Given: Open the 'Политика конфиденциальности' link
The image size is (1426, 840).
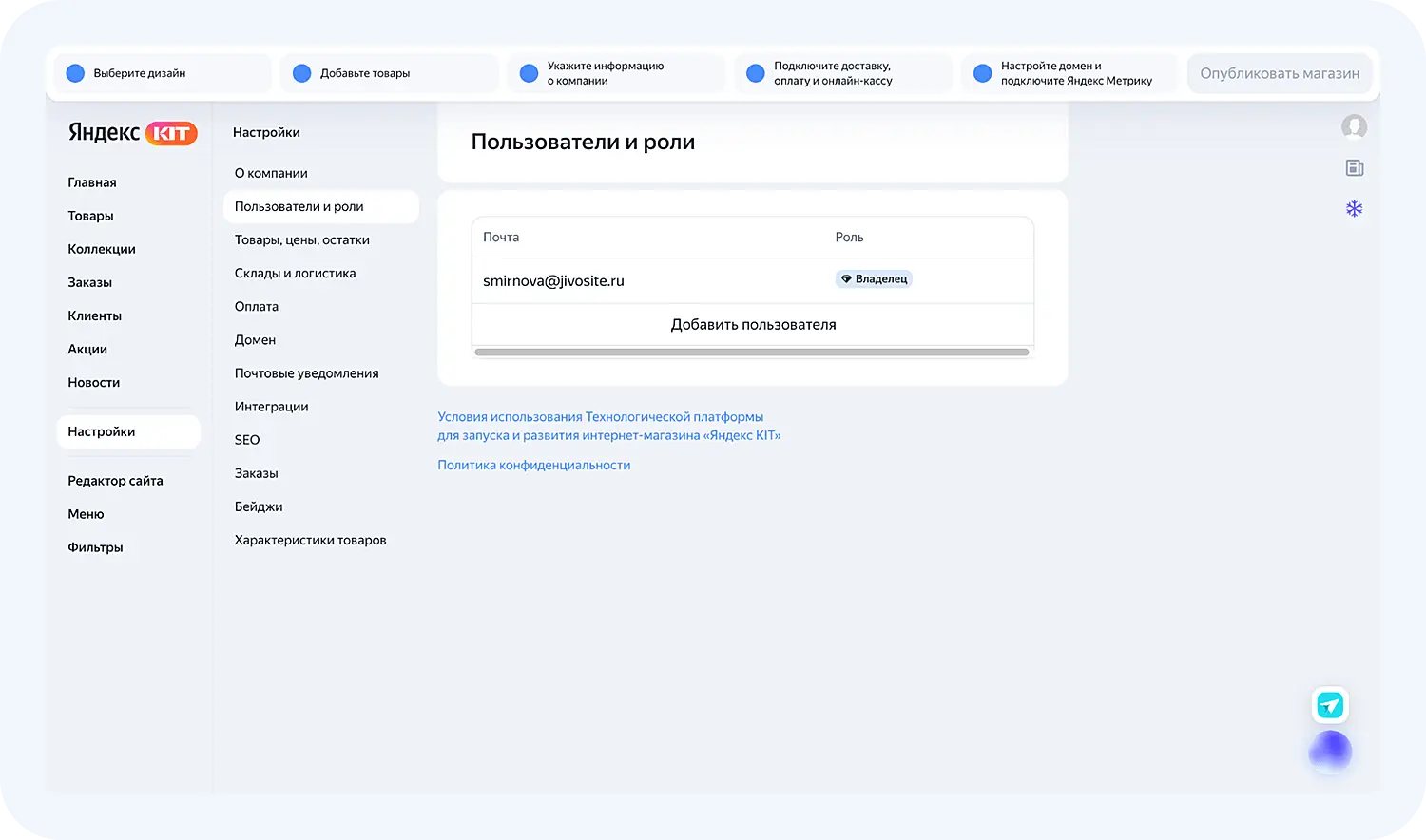Looking at the screenshot, I should pos(534,465).
